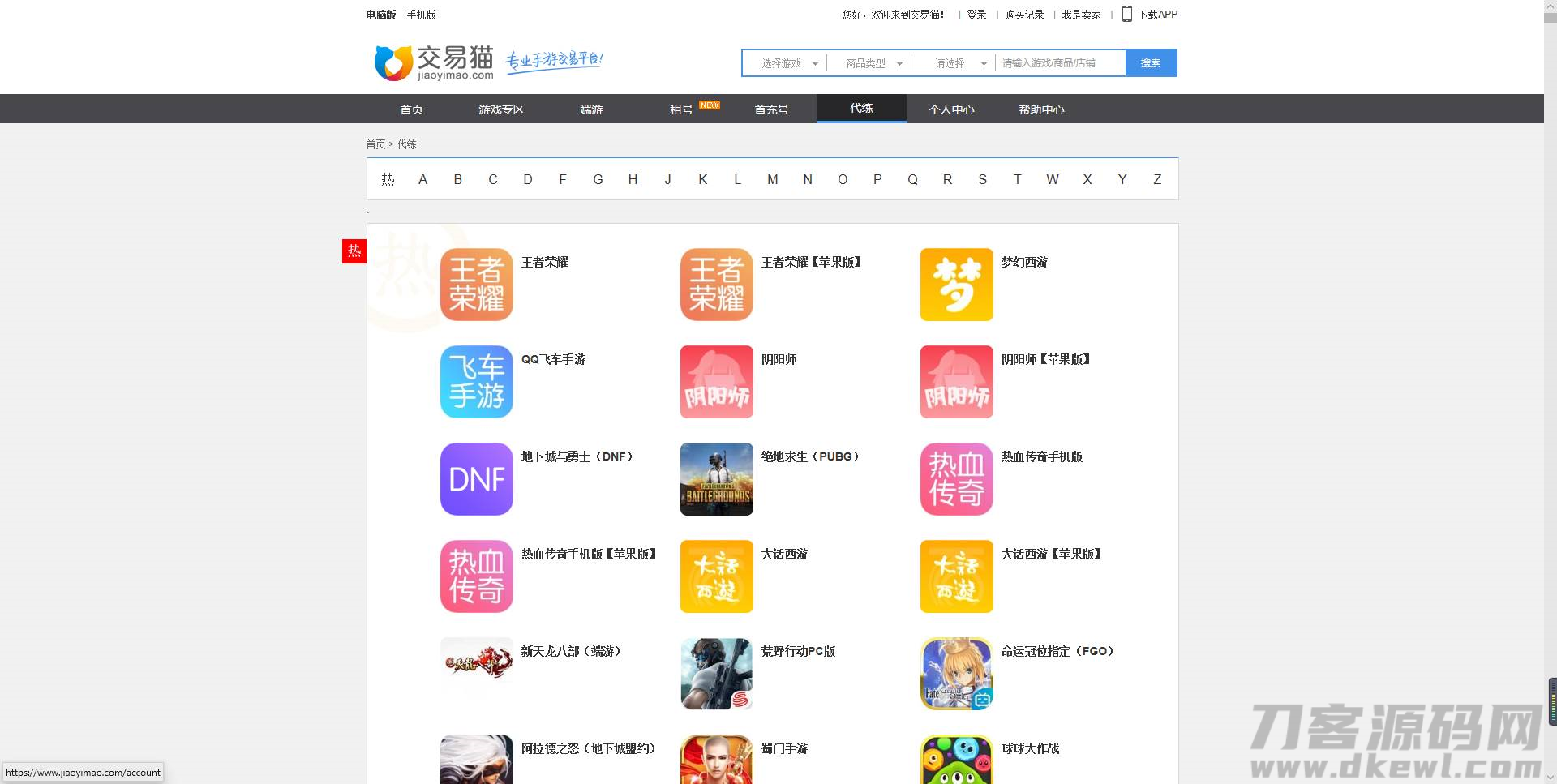Open the 大话西游 game icon
The image size is (1557, 784).
click(x=717, y=576)
